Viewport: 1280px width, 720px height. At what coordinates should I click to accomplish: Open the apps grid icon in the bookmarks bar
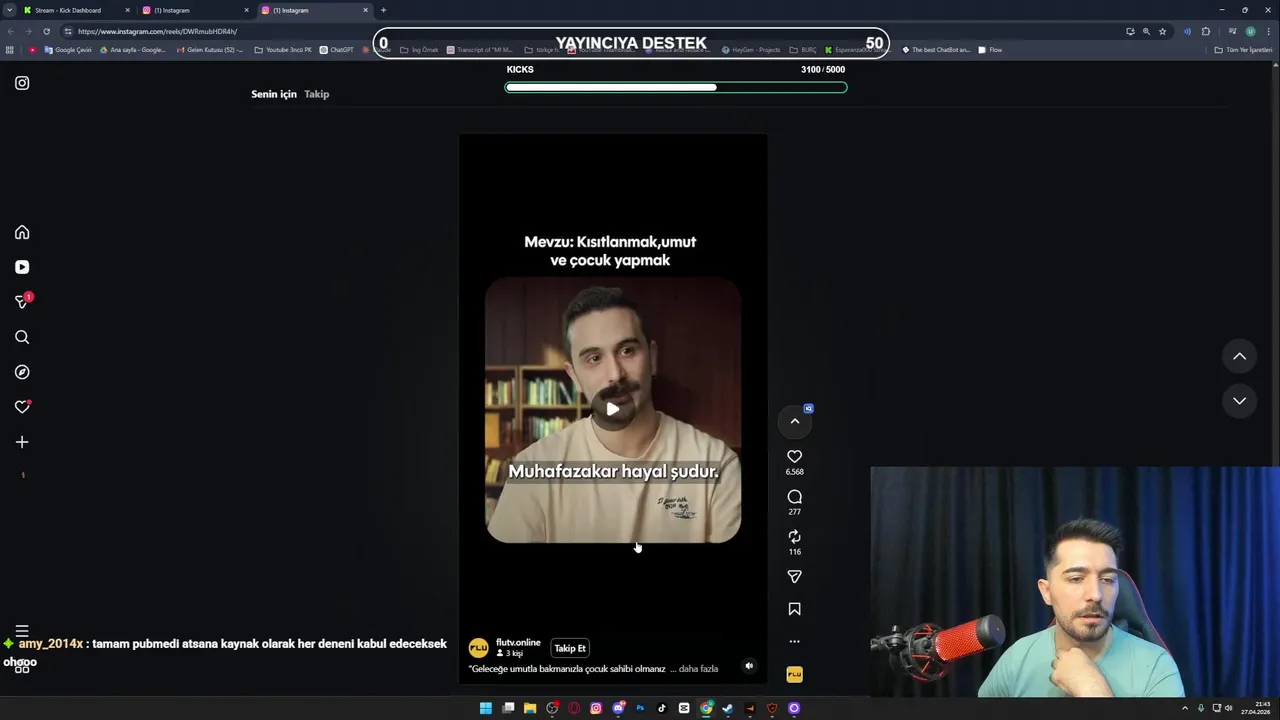10,50
